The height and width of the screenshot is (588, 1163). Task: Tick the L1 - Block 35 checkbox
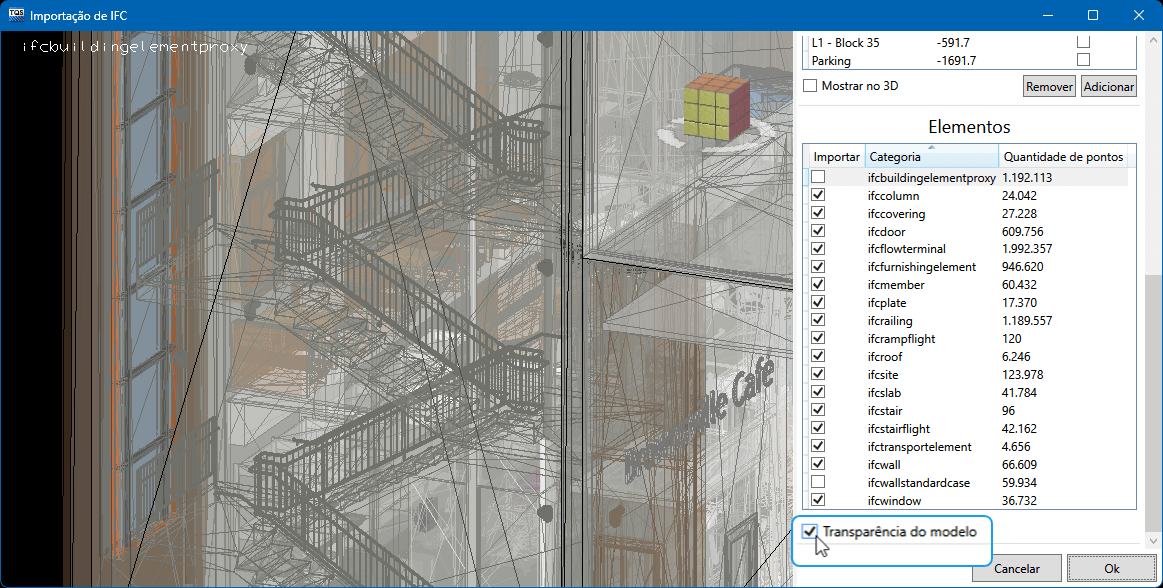coord(1083,42)
